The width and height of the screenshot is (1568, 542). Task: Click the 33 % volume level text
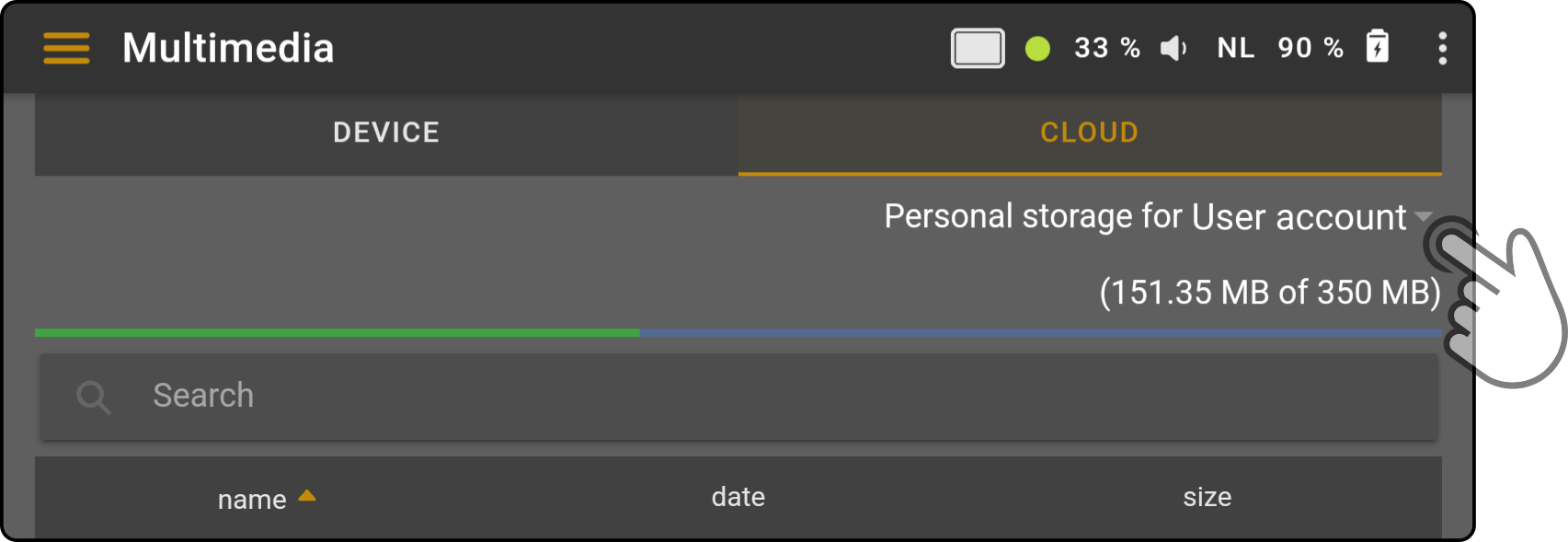(1107, 48)
